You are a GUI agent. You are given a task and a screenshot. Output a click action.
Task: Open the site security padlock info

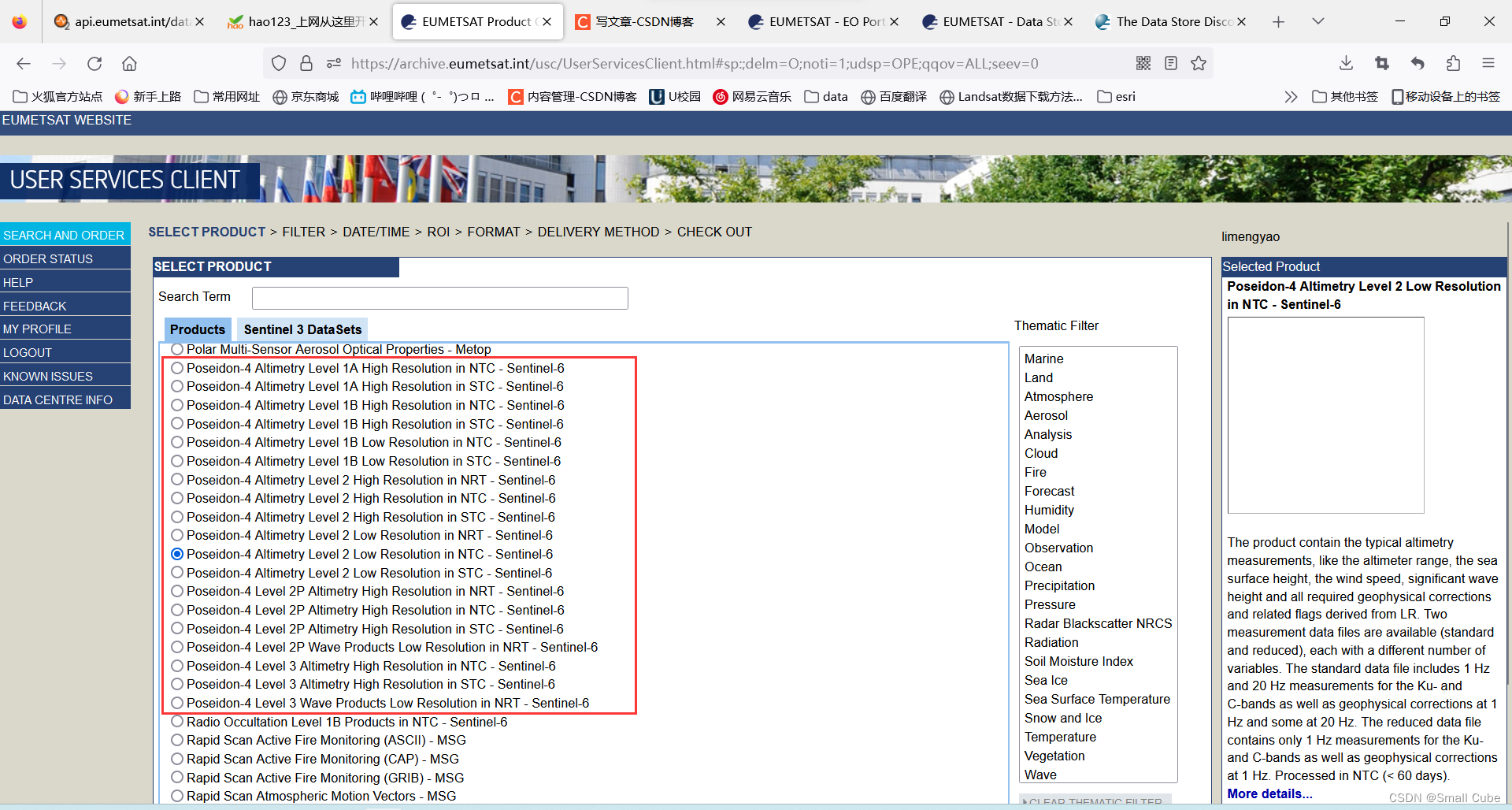point(306,63)
